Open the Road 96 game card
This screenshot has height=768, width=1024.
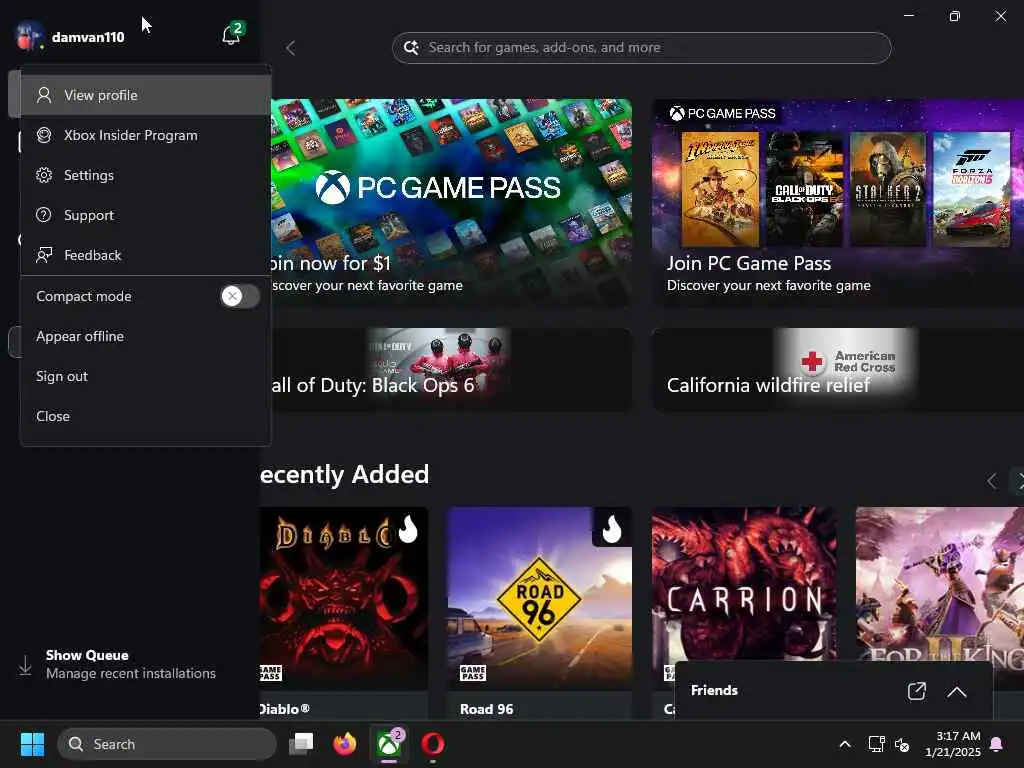tap(539, 613)
